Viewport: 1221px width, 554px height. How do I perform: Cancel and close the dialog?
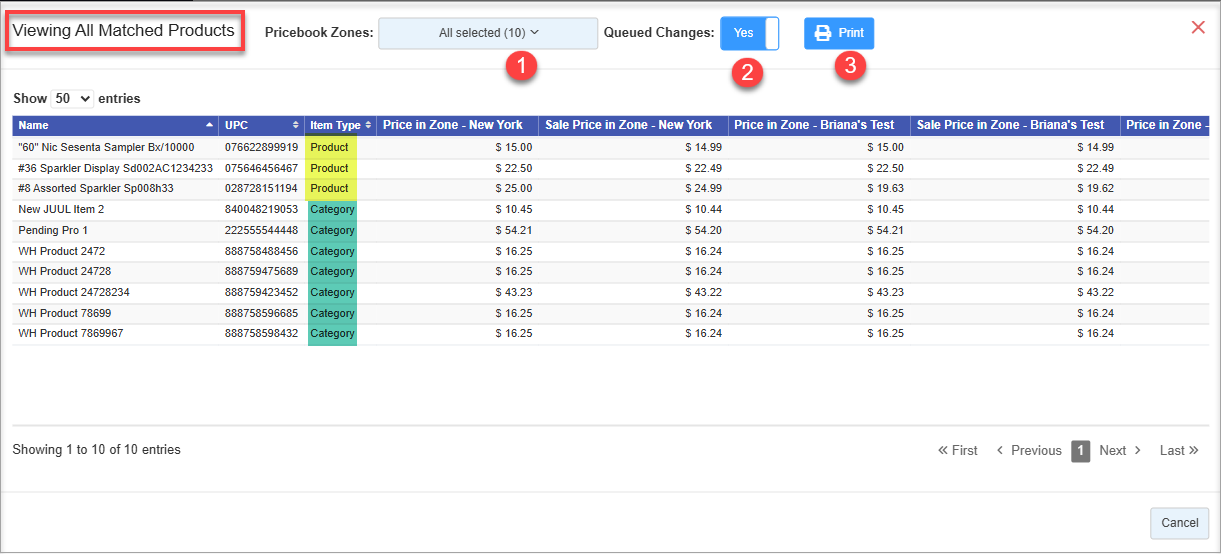point(1180,523)
